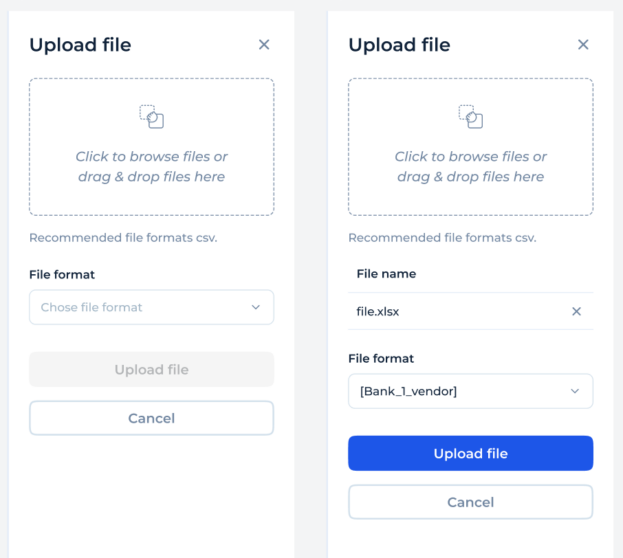Remove file.xlsx using its X icon
Image resolution: width=623 pixels, height=558 pixels.
click(x=576, y=312)
